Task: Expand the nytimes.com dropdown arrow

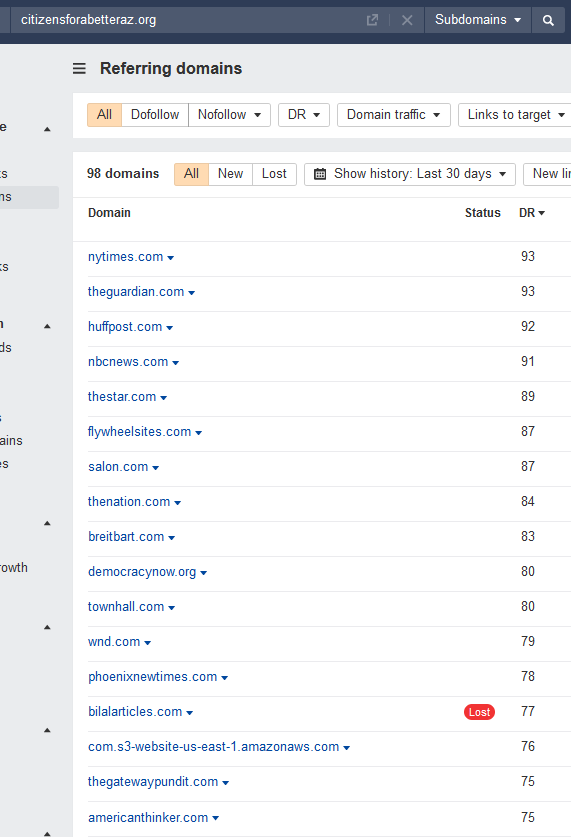Action: pos(171,258)
